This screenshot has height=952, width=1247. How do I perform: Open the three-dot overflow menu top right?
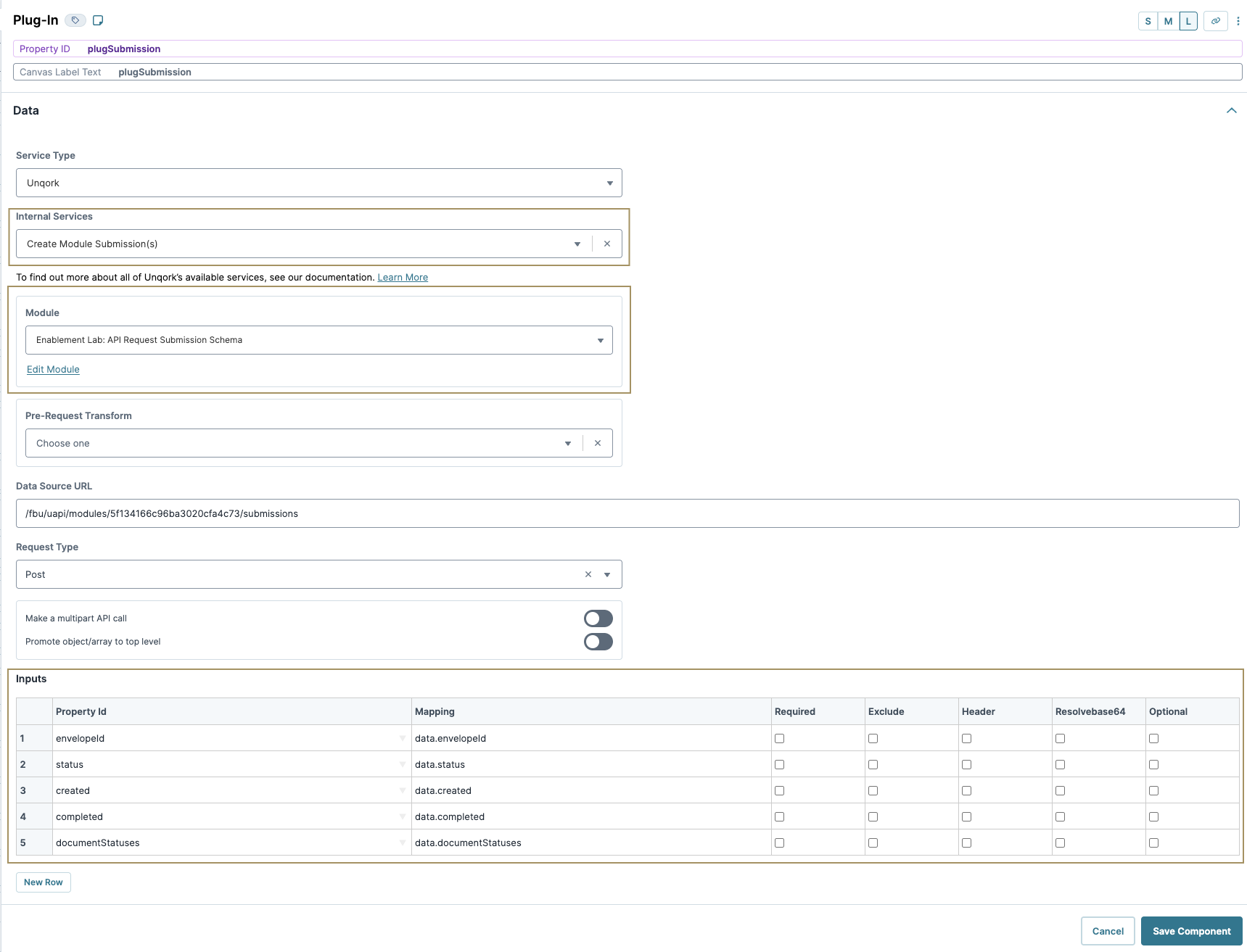(1237, 22)
